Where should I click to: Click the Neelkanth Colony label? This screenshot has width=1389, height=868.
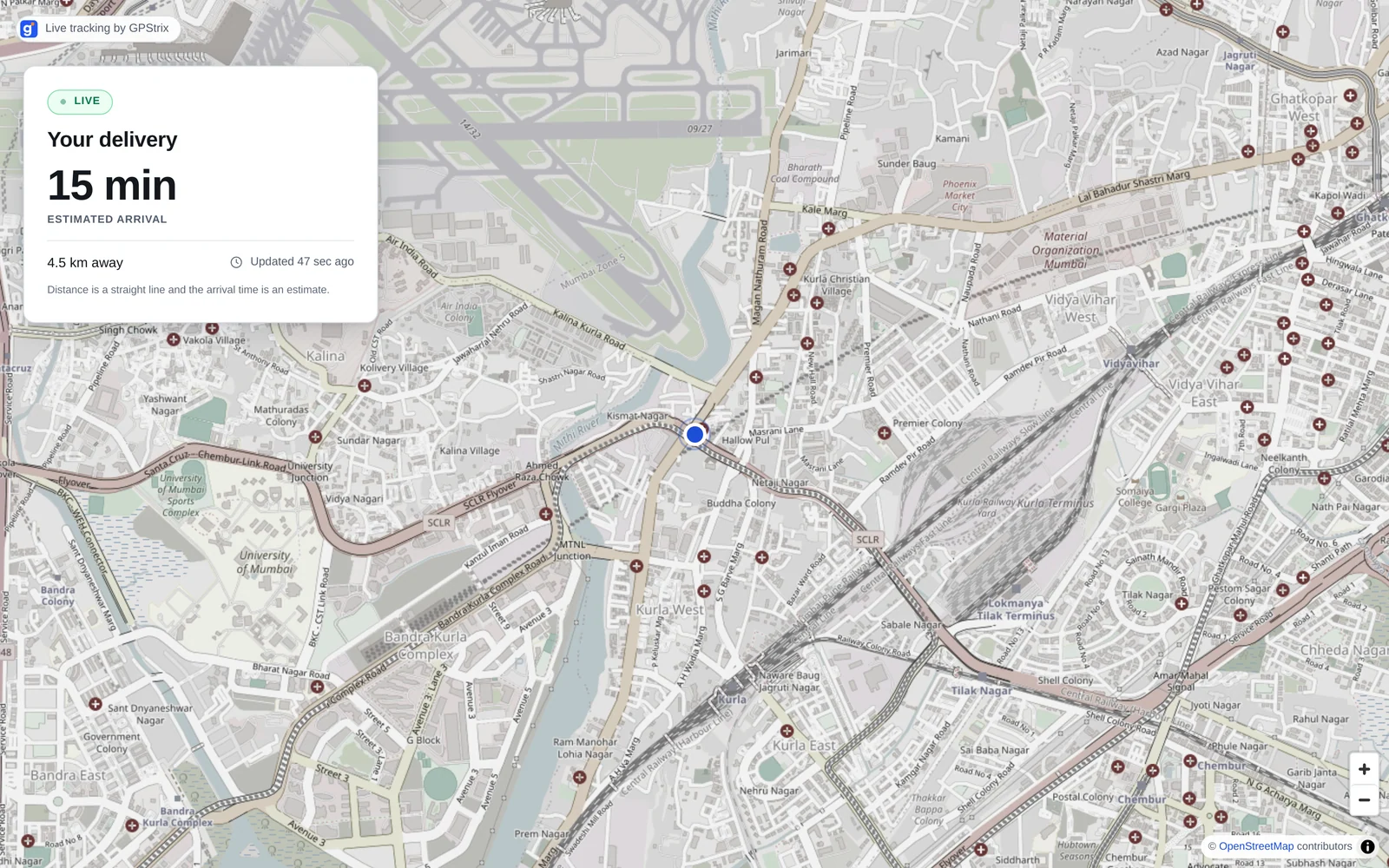[1283, 464]
